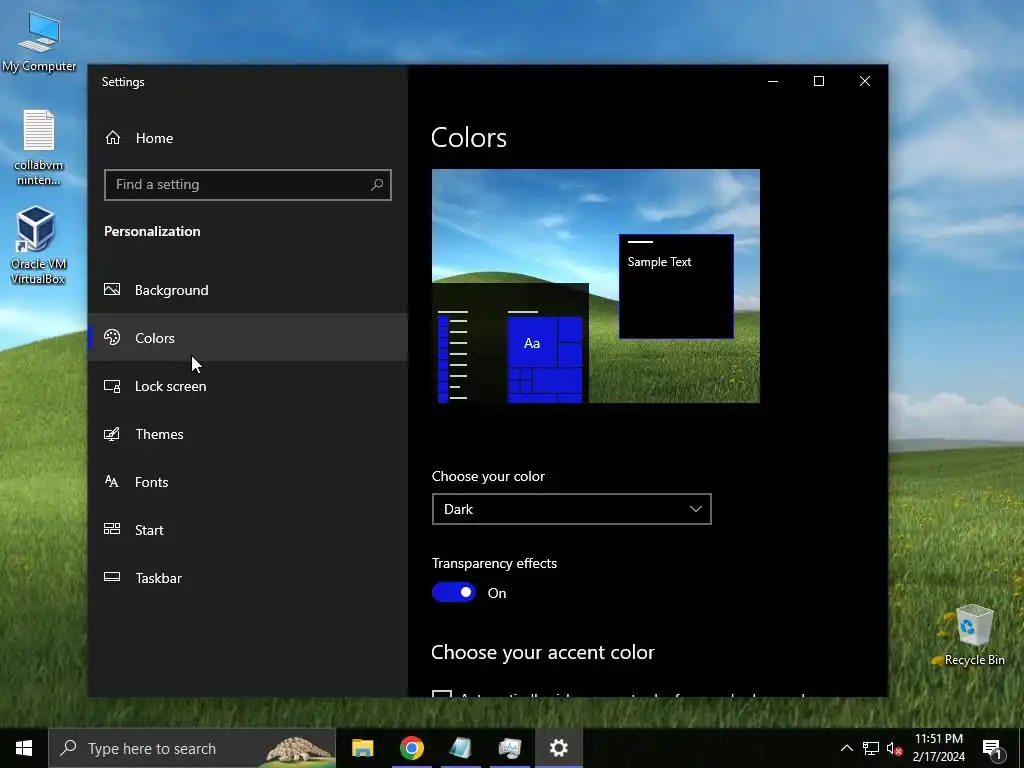This screenshot has height=768, width=1024.
Task: Open the network status tray icon
Action: (x=871, y=748)
